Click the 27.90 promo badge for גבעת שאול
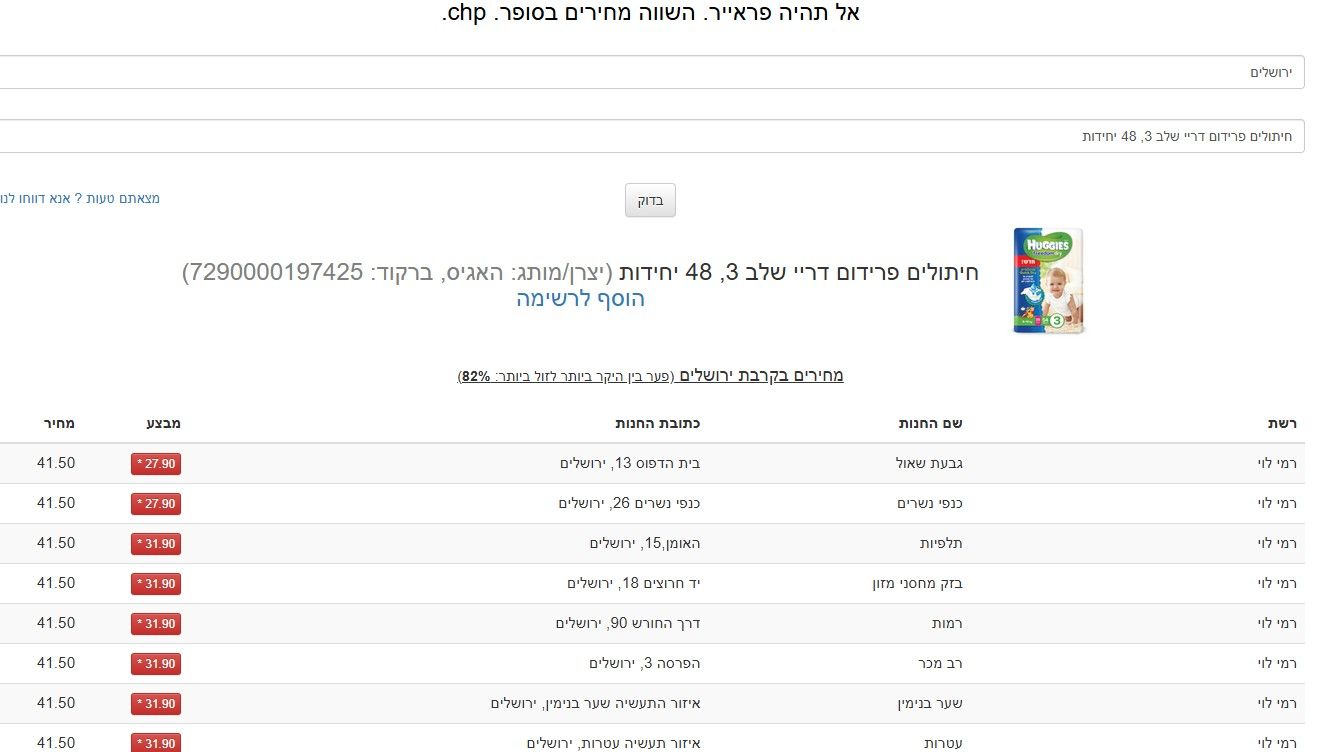The image size is (1336, 752). pos(156,464)
